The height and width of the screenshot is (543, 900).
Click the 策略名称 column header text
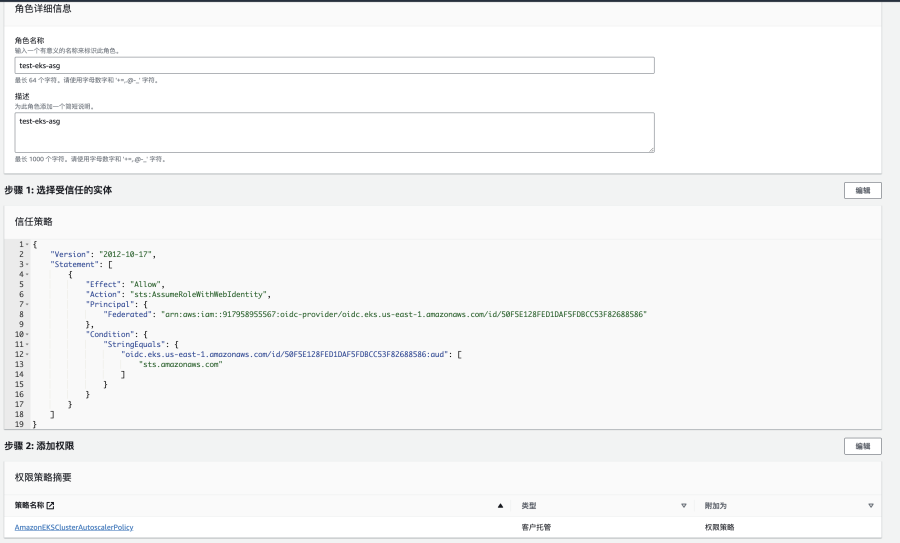click(x=29, y=505)
